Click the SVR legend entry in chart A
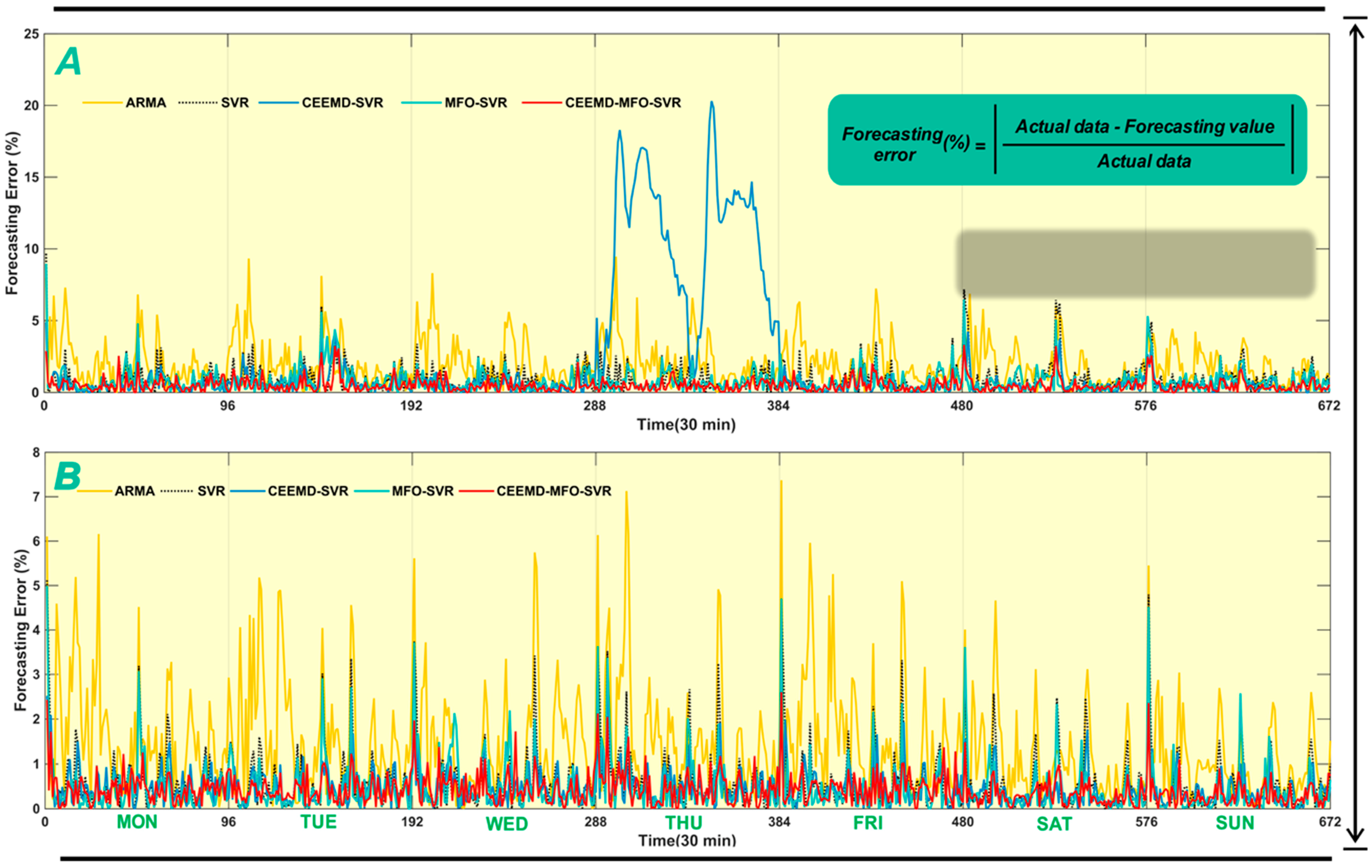 click(x=234, y=103)
